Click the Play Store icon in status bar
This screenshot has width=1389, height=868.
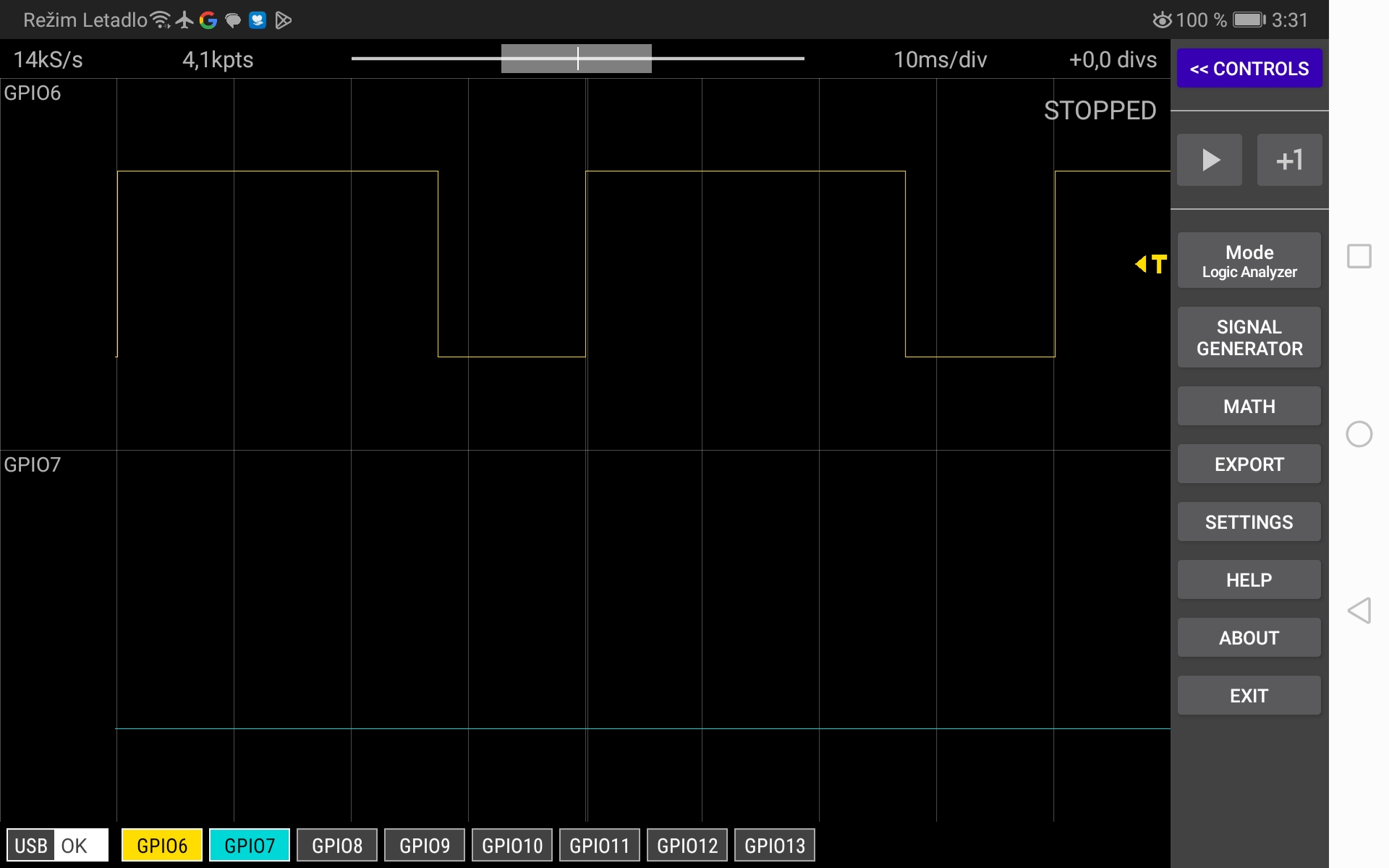pyautogui.click(x=283, y=20)
